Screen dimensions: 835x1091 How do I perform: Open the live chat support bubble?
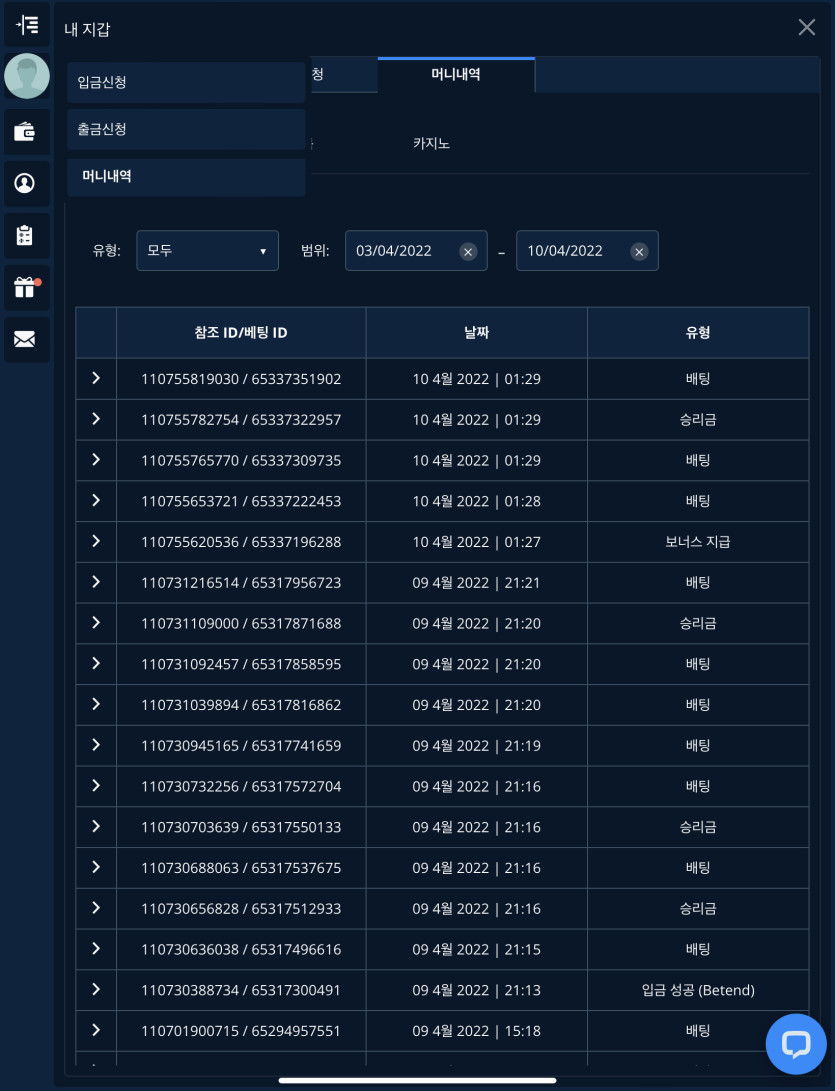(x=796, y=1044)
